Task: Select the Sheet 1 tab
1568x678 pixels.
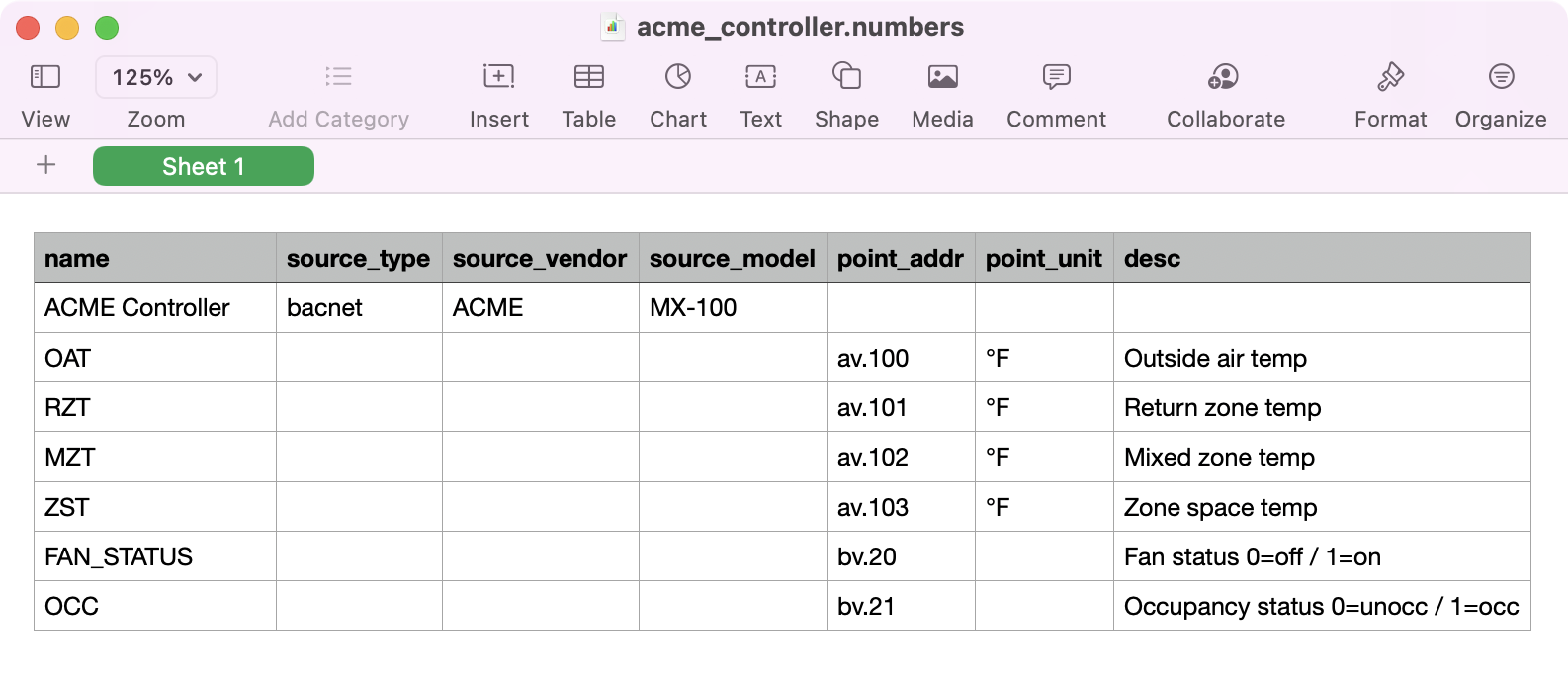Action: (204, 166)
